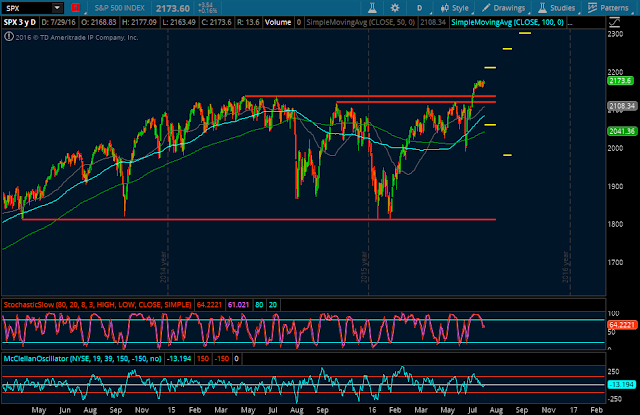Image resolution: width=640 pixels, height=415 pixels.
Task: Click the 17 year label on the time axis
Action: 573,410
